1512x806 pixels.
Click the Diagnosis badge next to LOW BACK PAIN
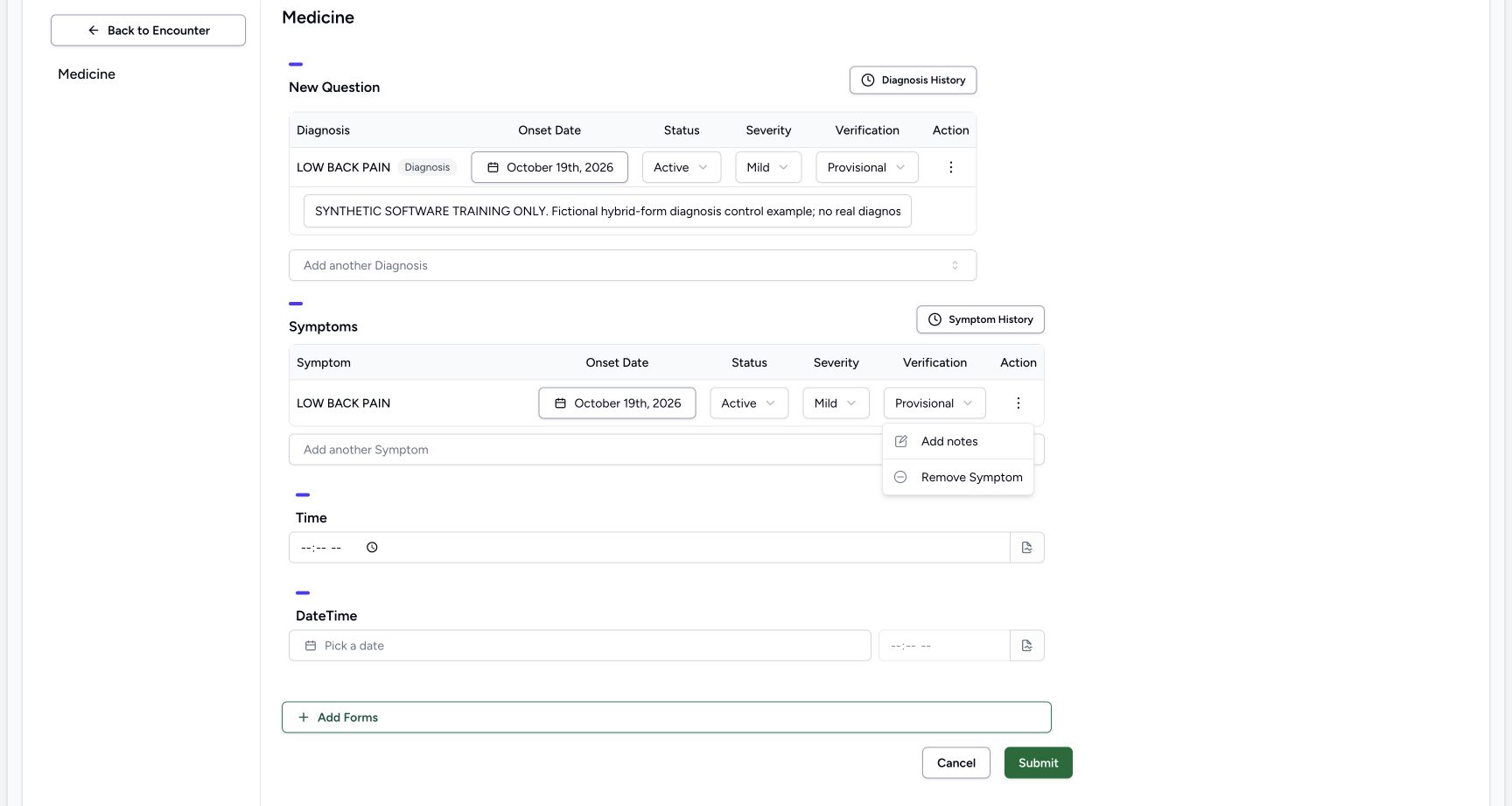click(427, 167)
